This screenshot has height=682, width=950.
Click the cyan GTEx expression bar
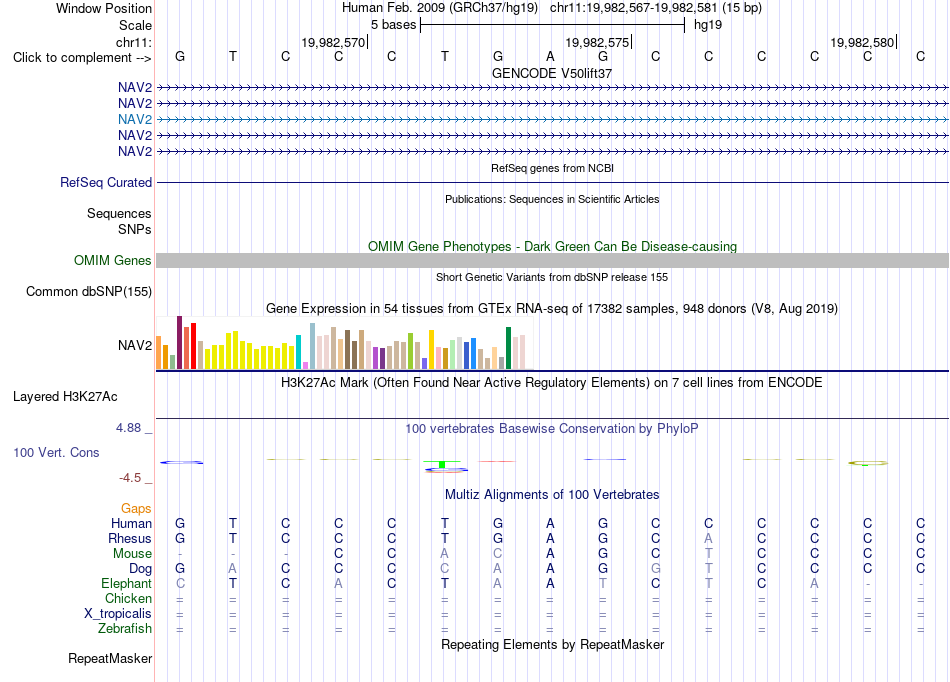click(298, 352)
